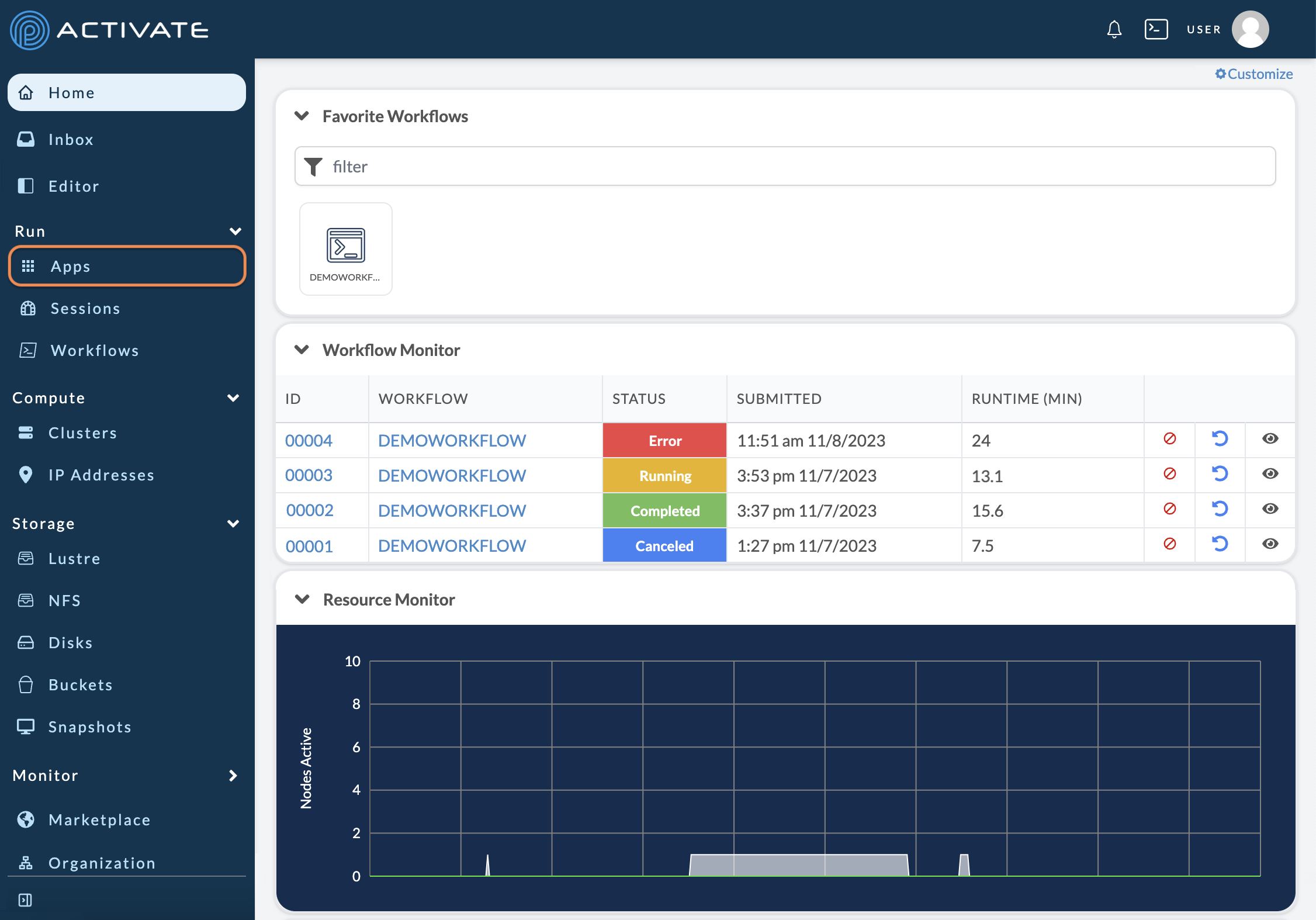Click the rerun icon for workflow 00003
The height and width of the screenshot is (920, 1316).
[1218, 474]
